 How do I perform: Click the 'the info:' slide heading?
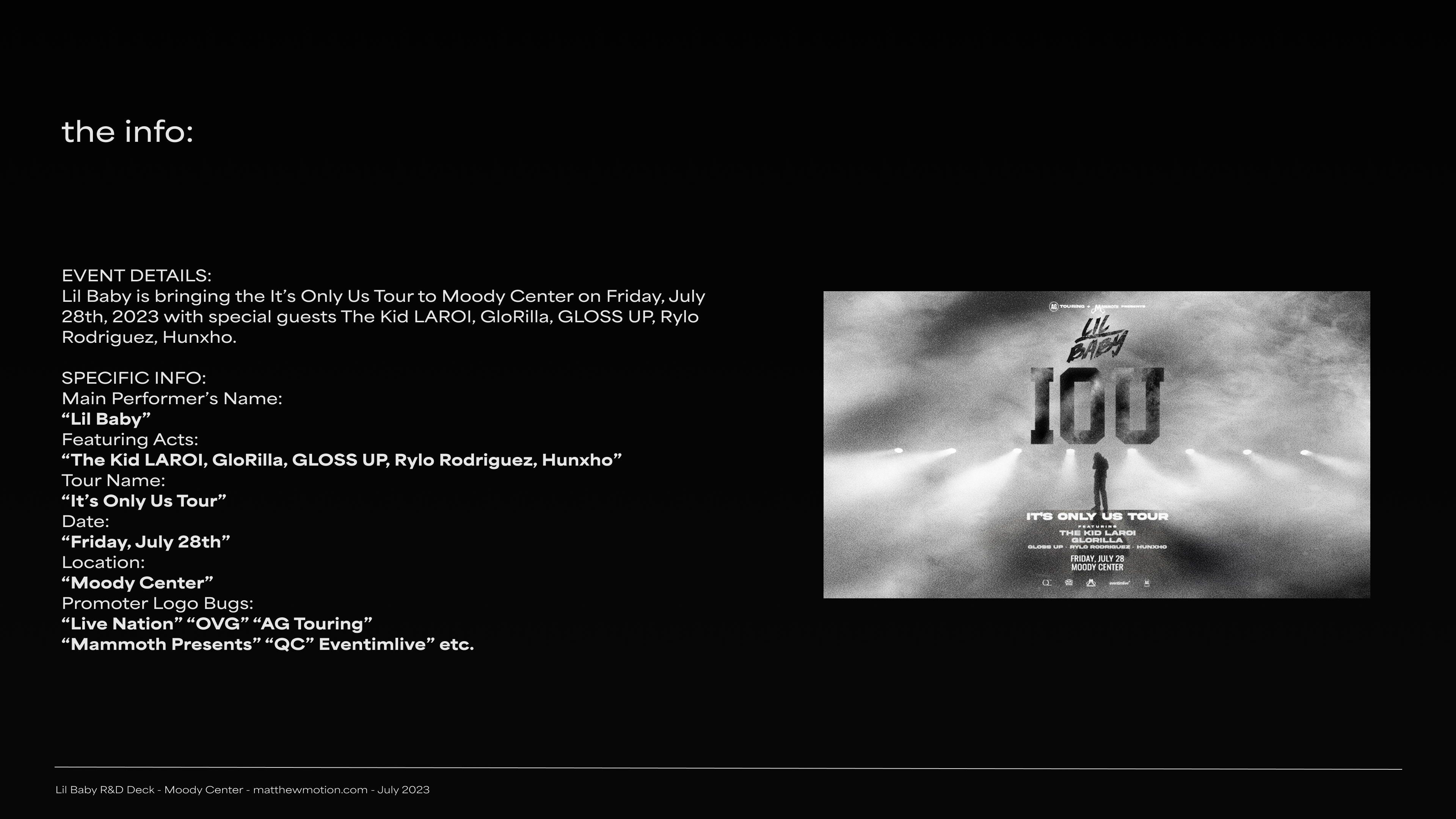[127, 132]
